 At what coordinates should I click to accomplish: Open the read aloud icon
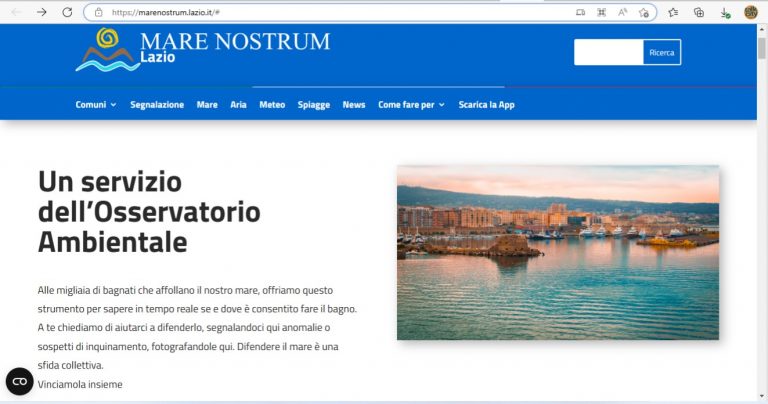coord(623,12)
